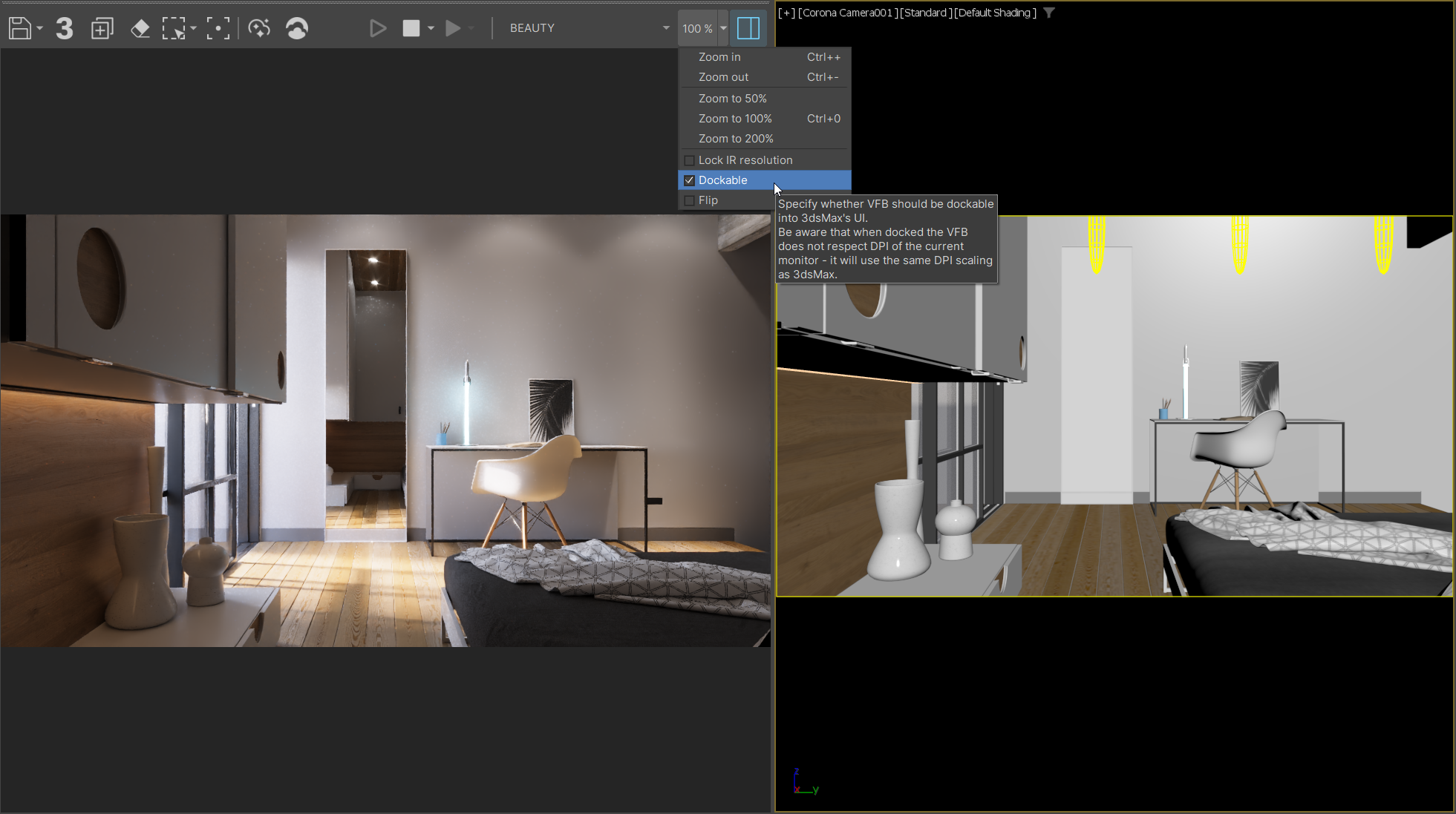The width and height of the screenshot is (1456, 814).
Task: Open the [Standard] viewport menu
Action: [x=925, y=13]
